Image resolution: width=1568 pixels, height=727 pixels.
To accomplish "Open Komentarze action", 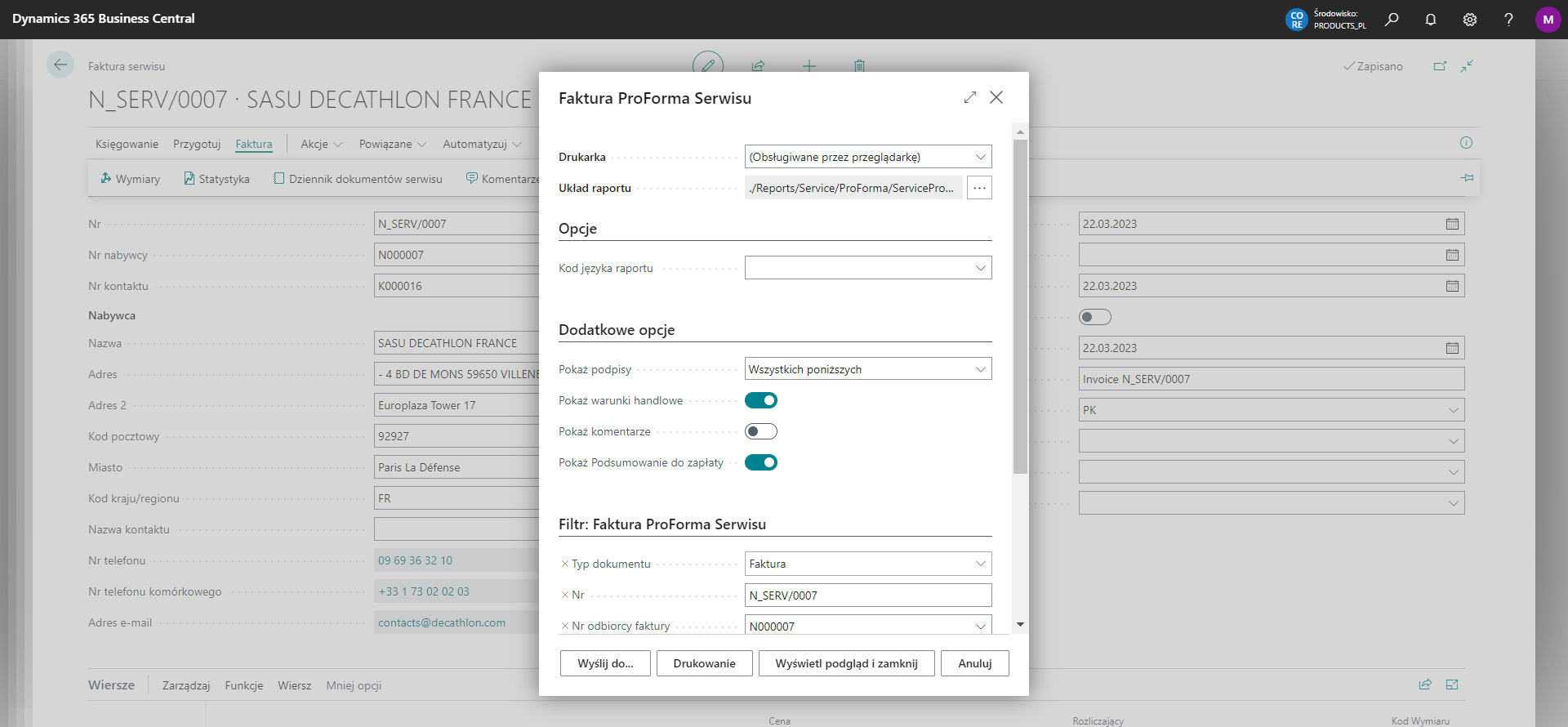I will pos(502,179).
